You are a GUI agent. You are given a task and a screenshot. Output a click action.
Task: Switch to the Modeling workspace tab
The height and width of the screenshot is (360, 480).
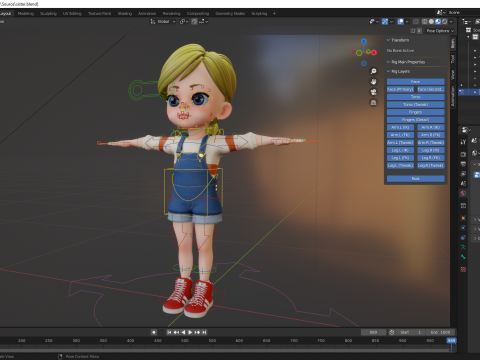click(26, 13)
